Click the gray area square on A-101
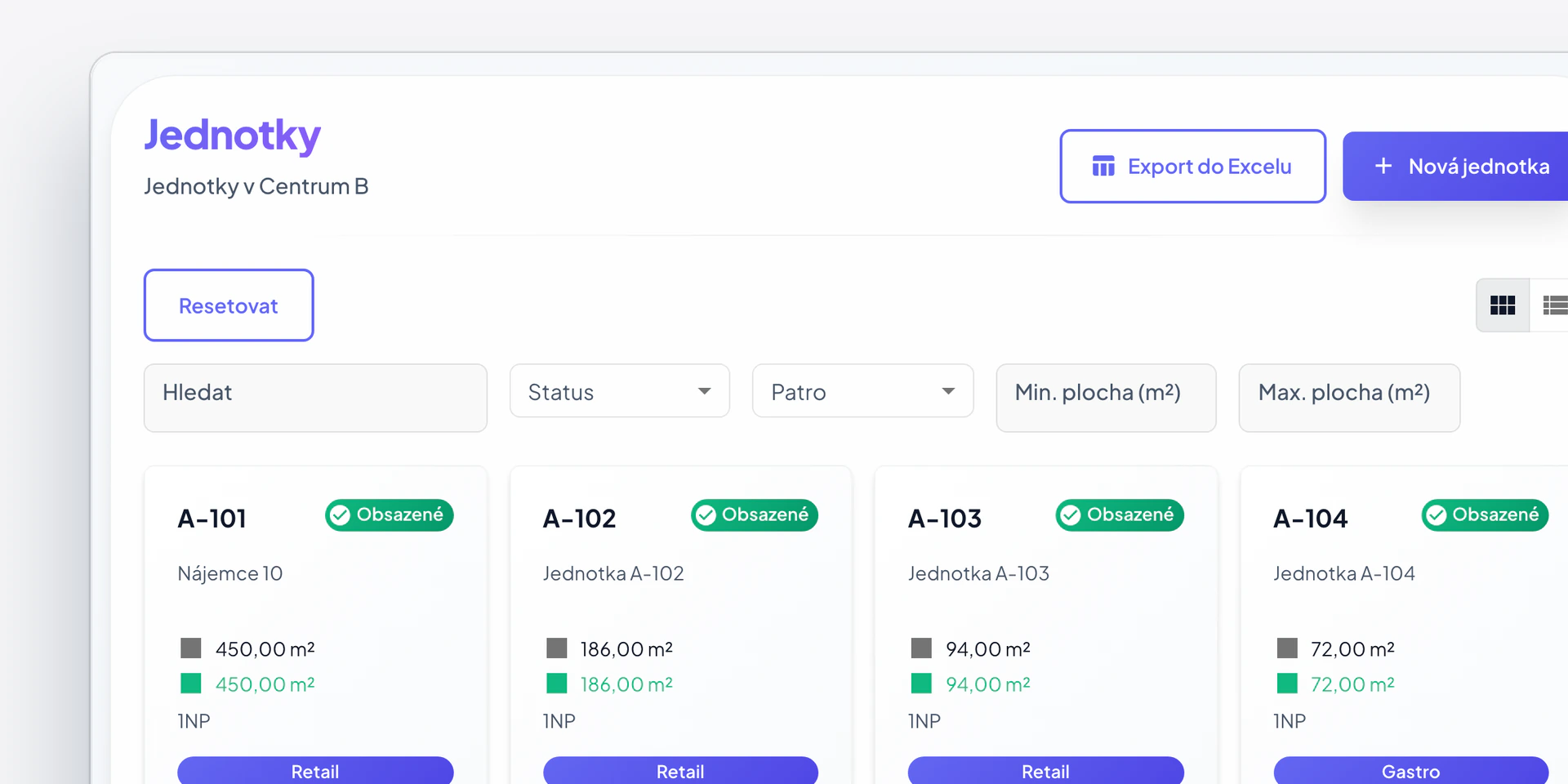Screen dimensions: 1568x784 pos(191,648)
